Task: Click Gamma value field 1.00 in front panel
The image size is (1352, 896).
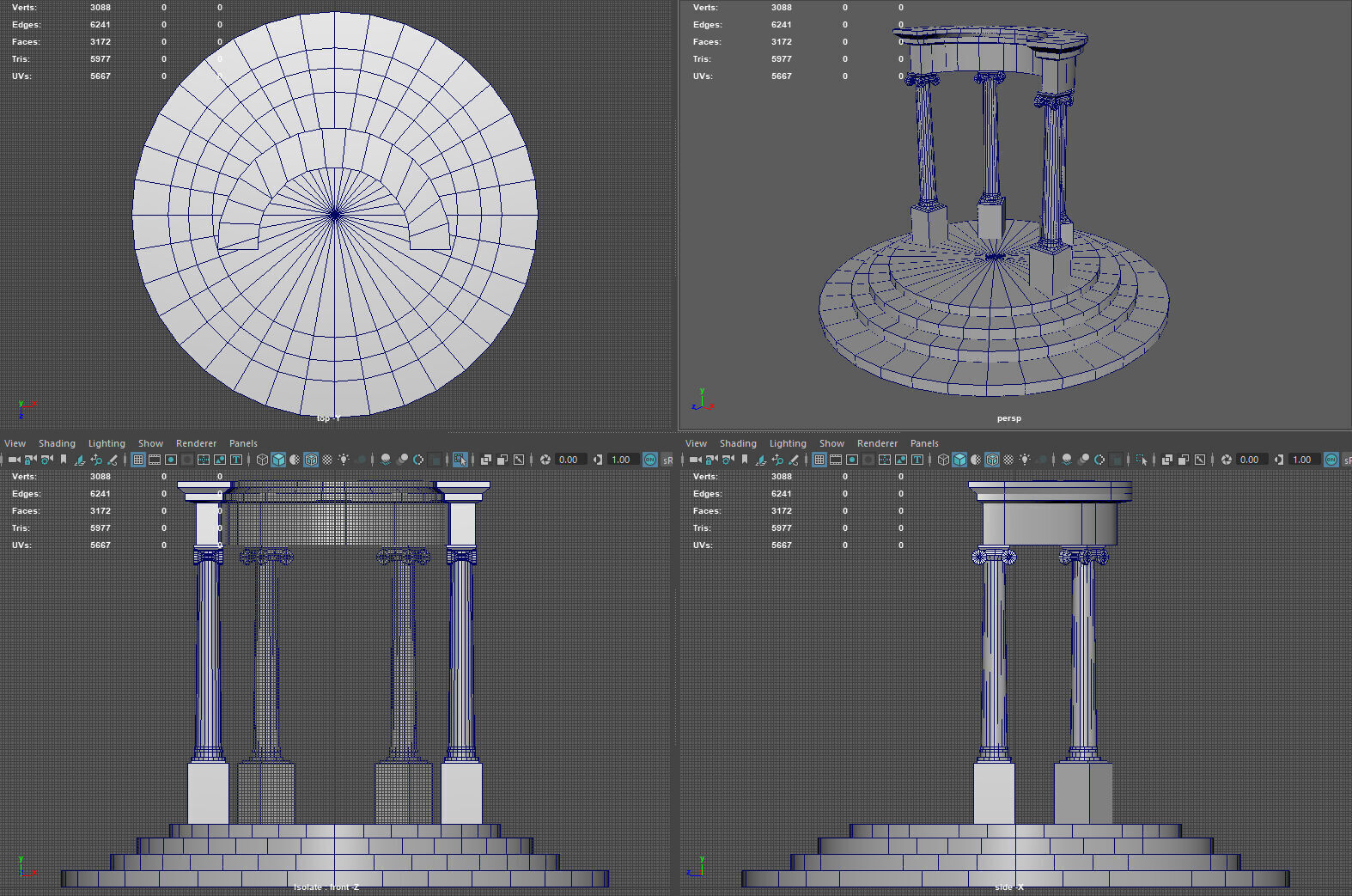Action: tap(623, 460)
